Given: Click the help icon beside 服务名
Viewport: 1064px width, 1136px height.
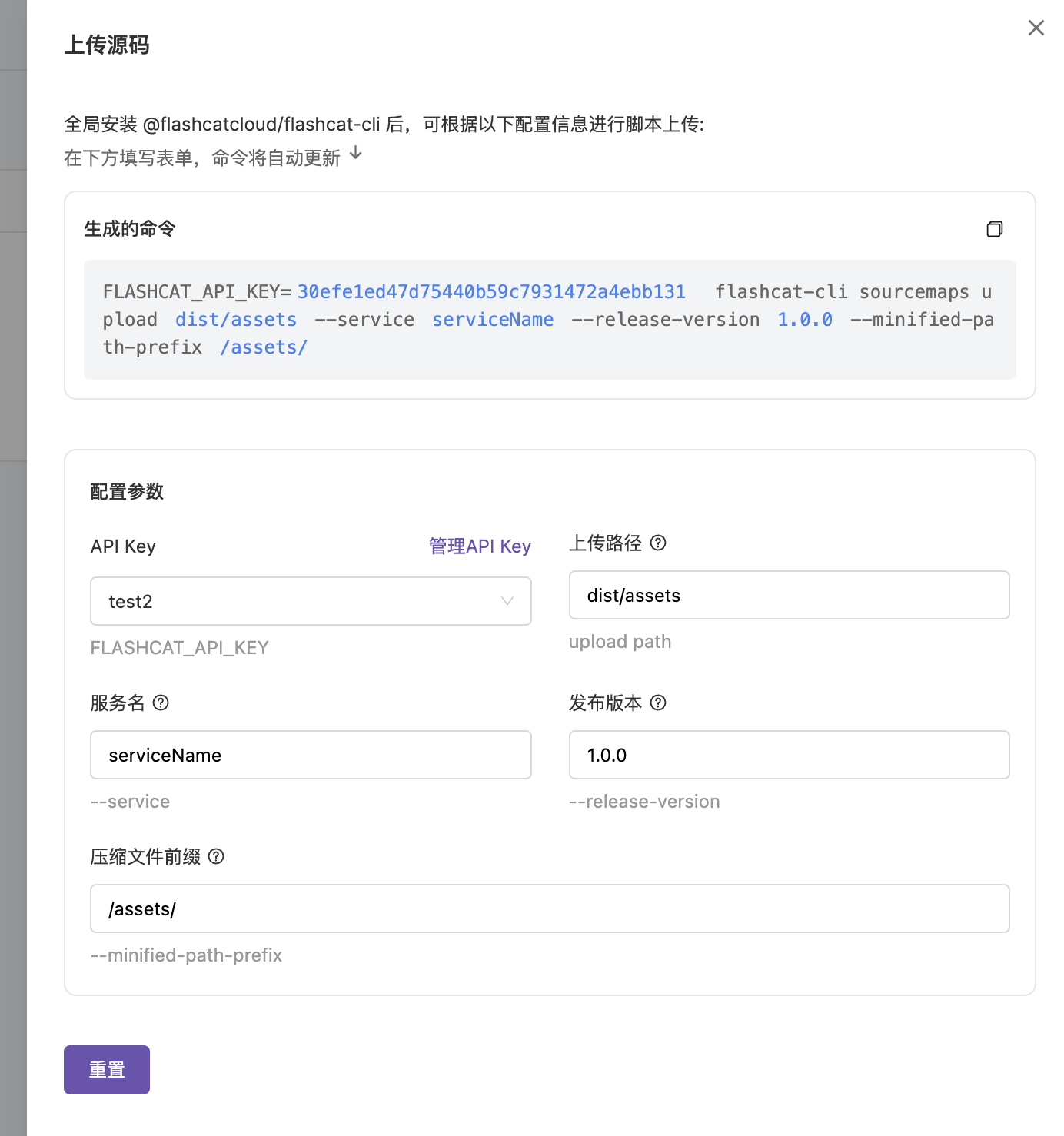Looking at the screenshot, I should point(161,703).
